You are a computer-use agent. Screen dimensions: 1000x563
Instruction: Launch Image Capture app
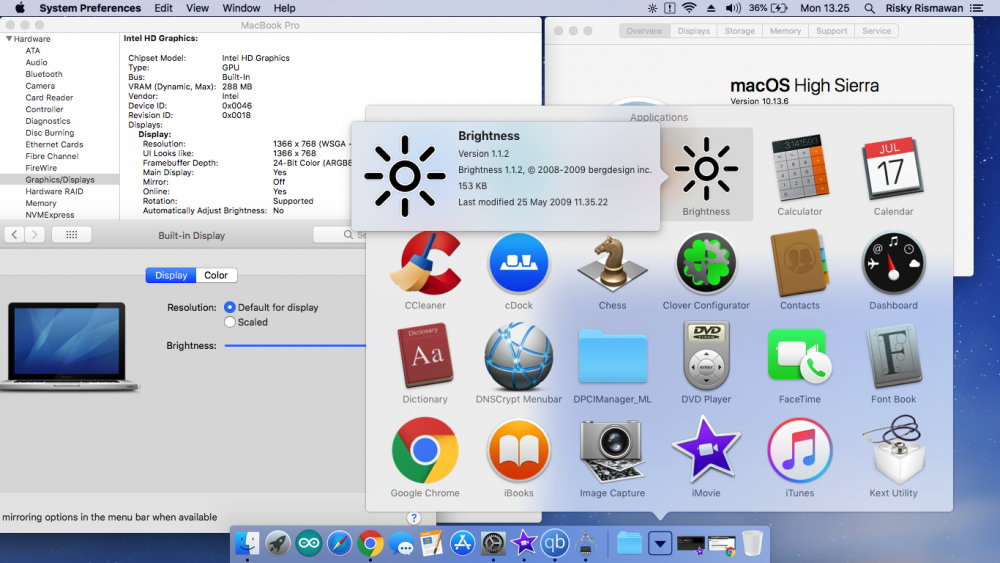612,450
